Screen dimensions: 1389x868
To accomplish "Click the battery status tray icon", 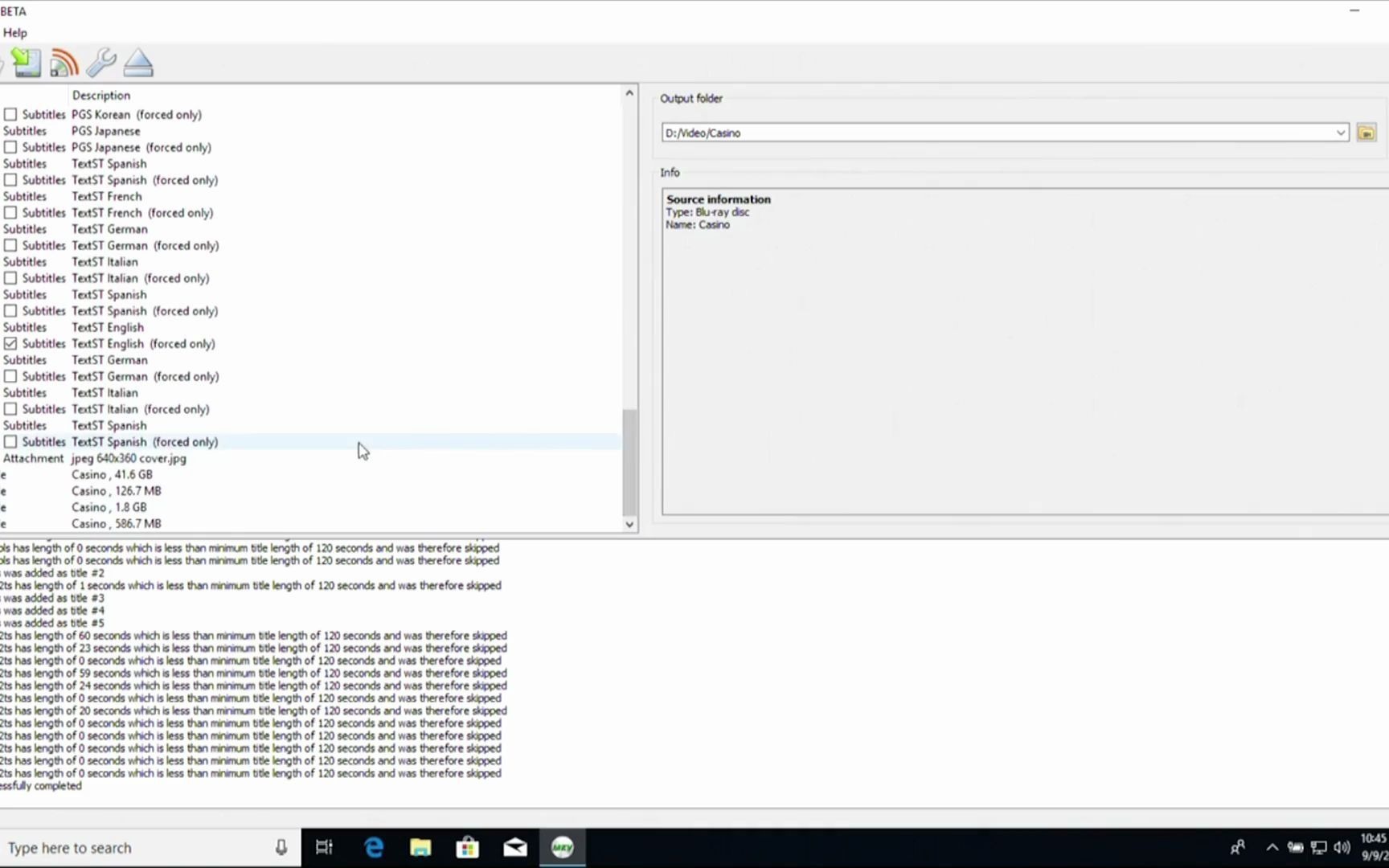I will [1295, 847].
